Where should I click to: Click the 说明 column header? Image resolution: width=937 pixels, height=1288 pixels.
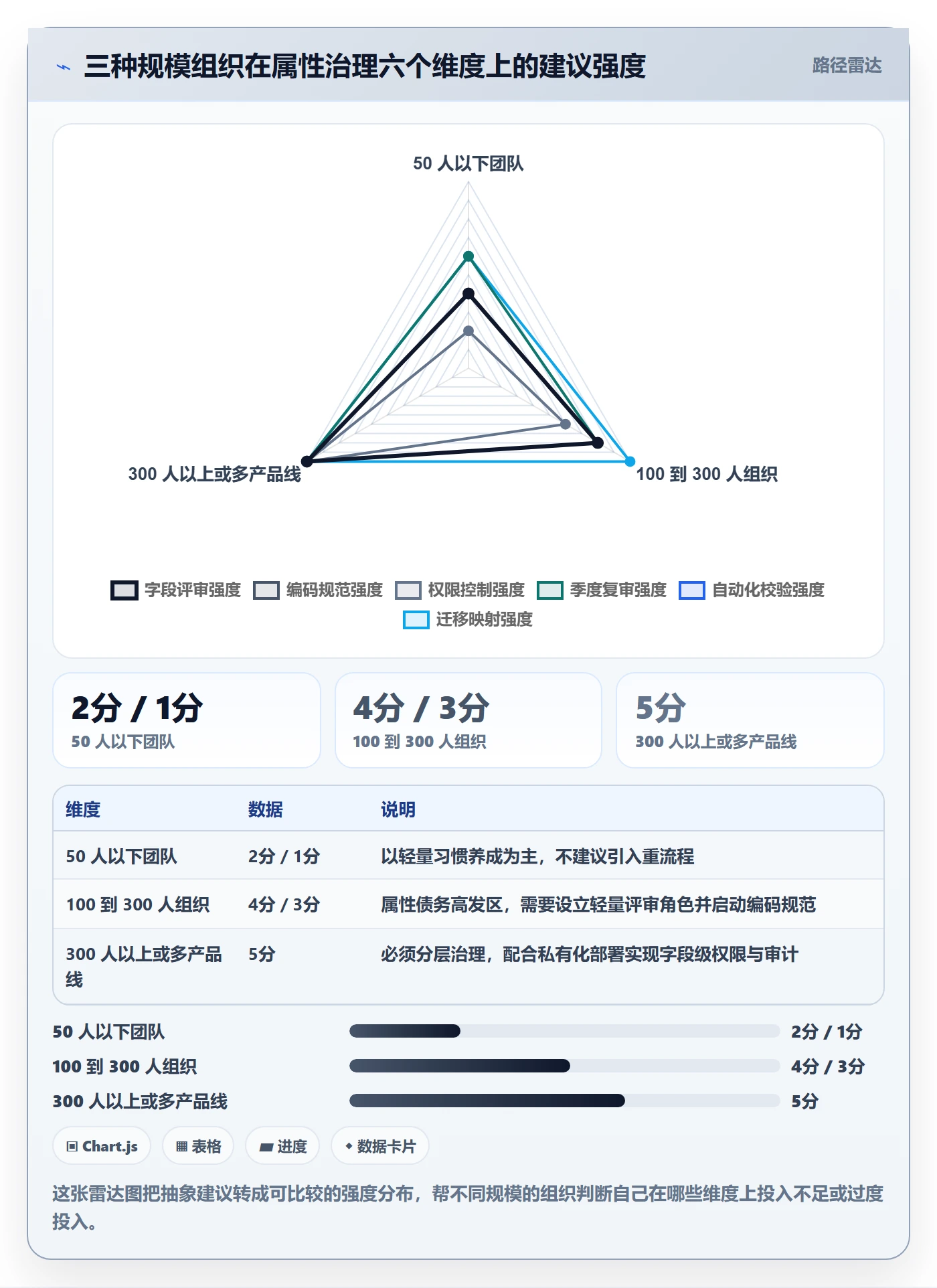(398, 809)
